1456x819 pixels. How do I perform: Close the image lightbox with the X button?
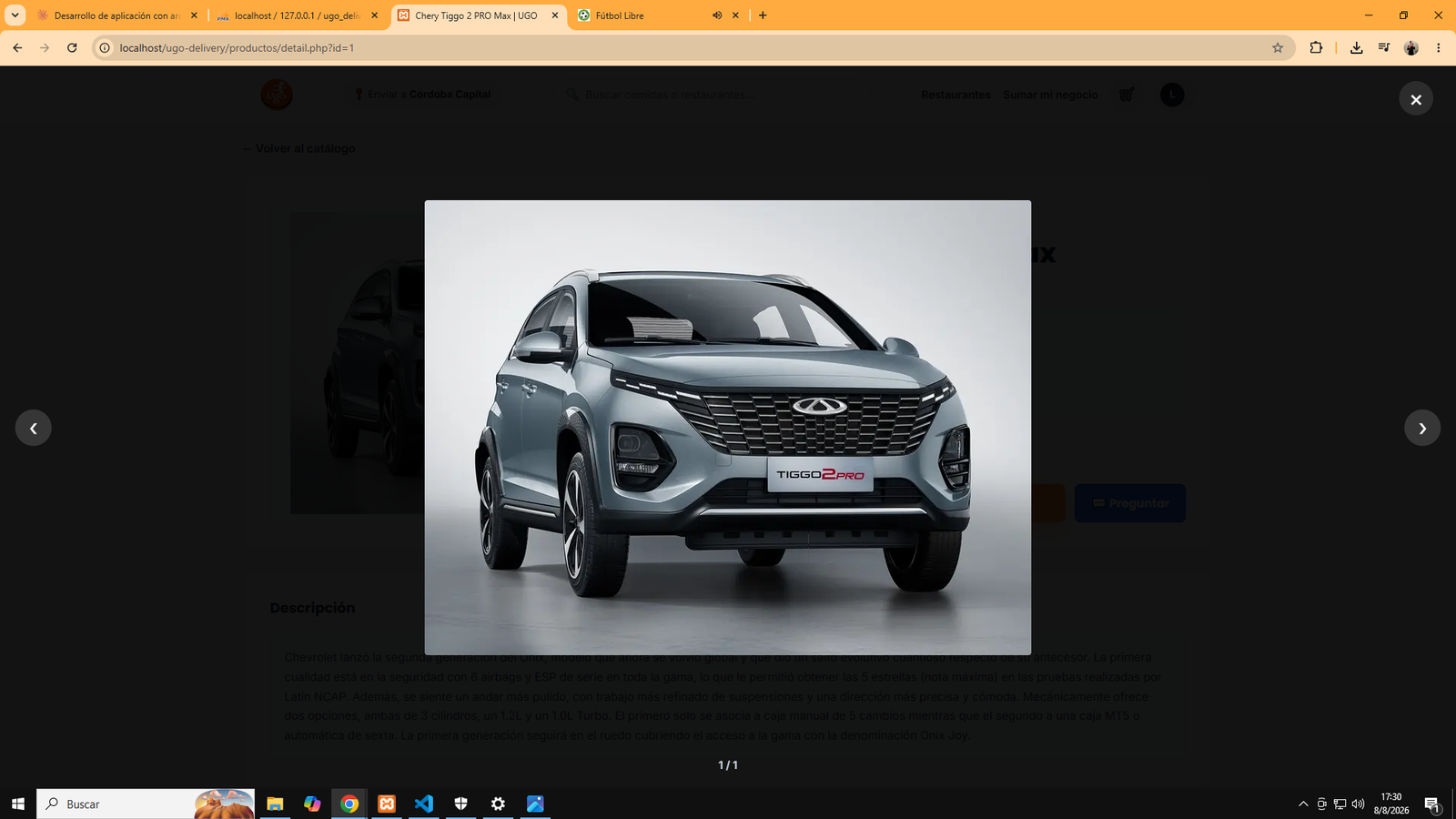[x=1416, y=99]
